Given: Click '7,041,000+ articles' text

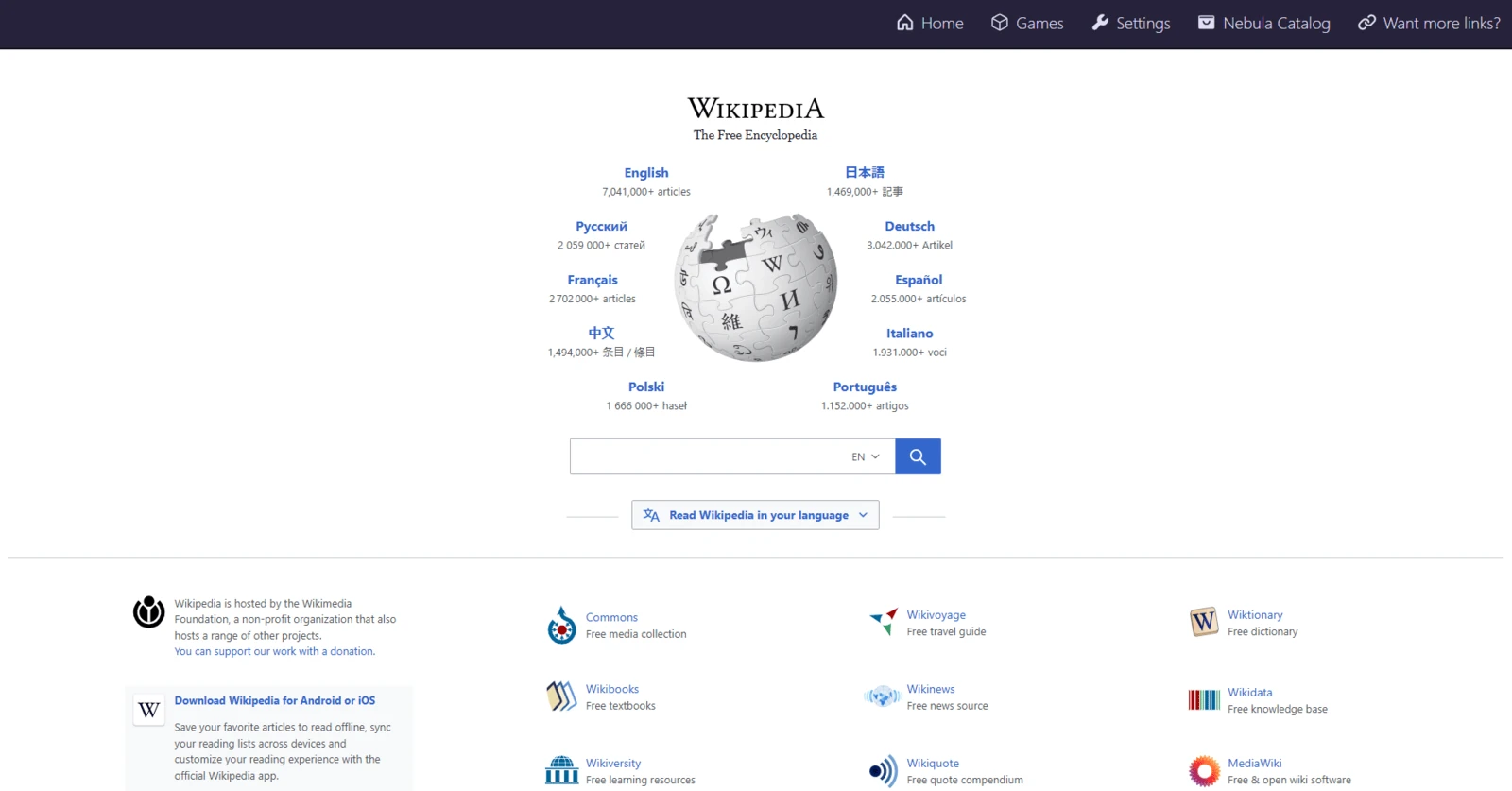Looking at the screenshot, I should pyautogui.click(x=646, y=192).
